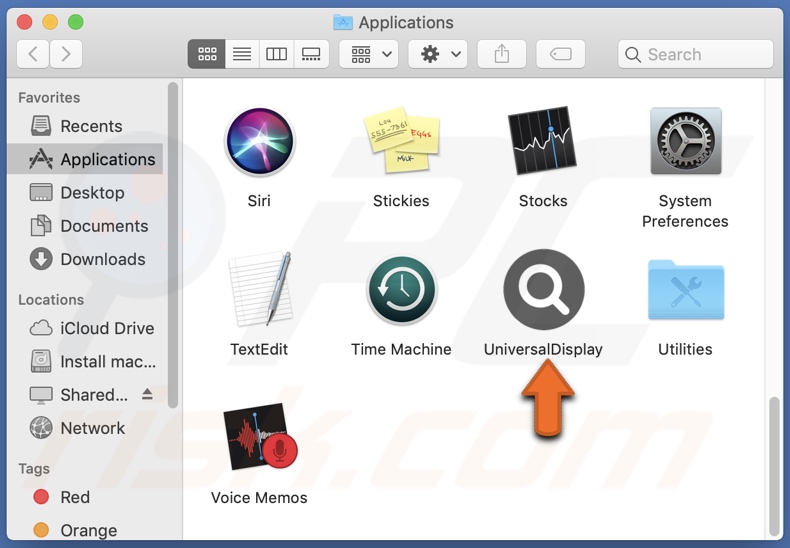Minimize the window with yellow button
790x548 pixels.
tap(50, 22)
